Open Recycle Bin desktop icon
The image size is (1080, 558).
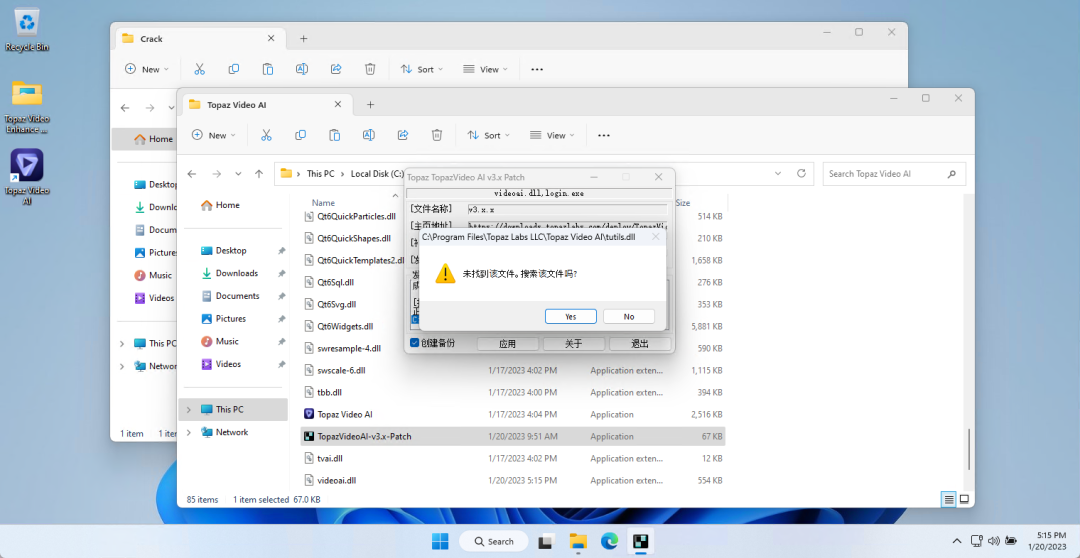(x=27, y=30)
